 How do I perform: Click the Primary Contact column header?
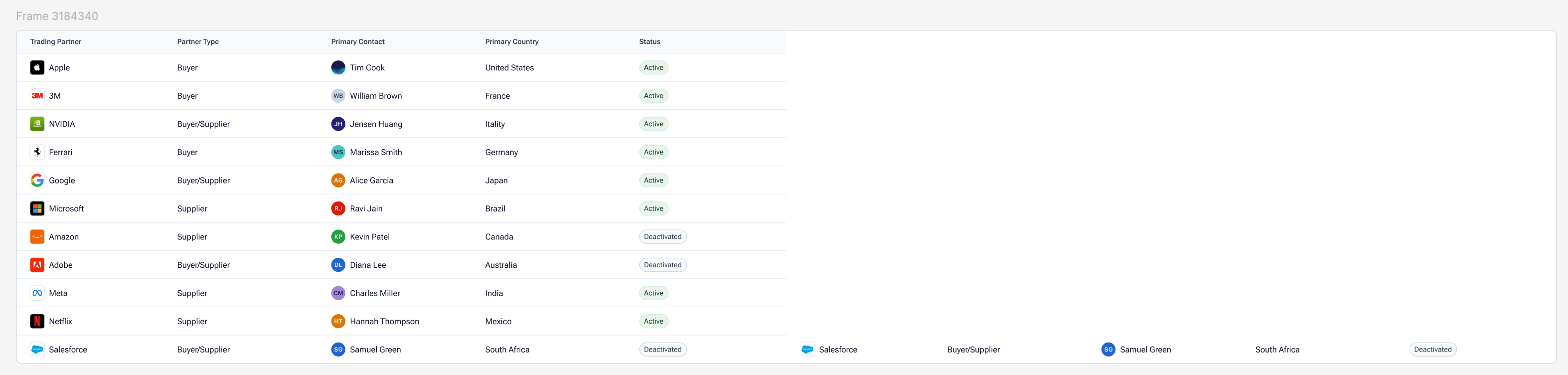(x=358, y=42)
